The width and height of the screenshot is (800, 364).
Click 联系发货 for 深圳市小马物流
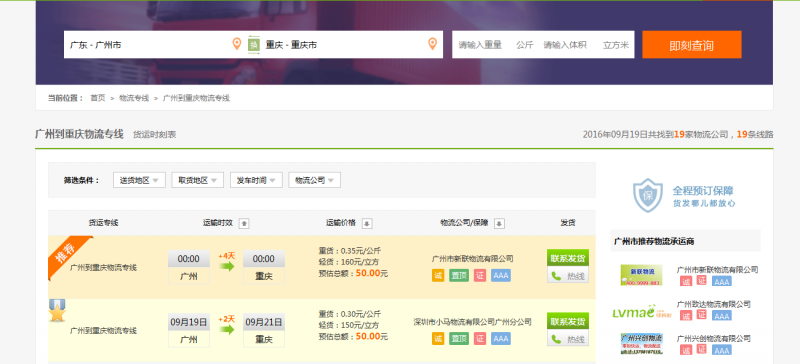coord(568,322)
